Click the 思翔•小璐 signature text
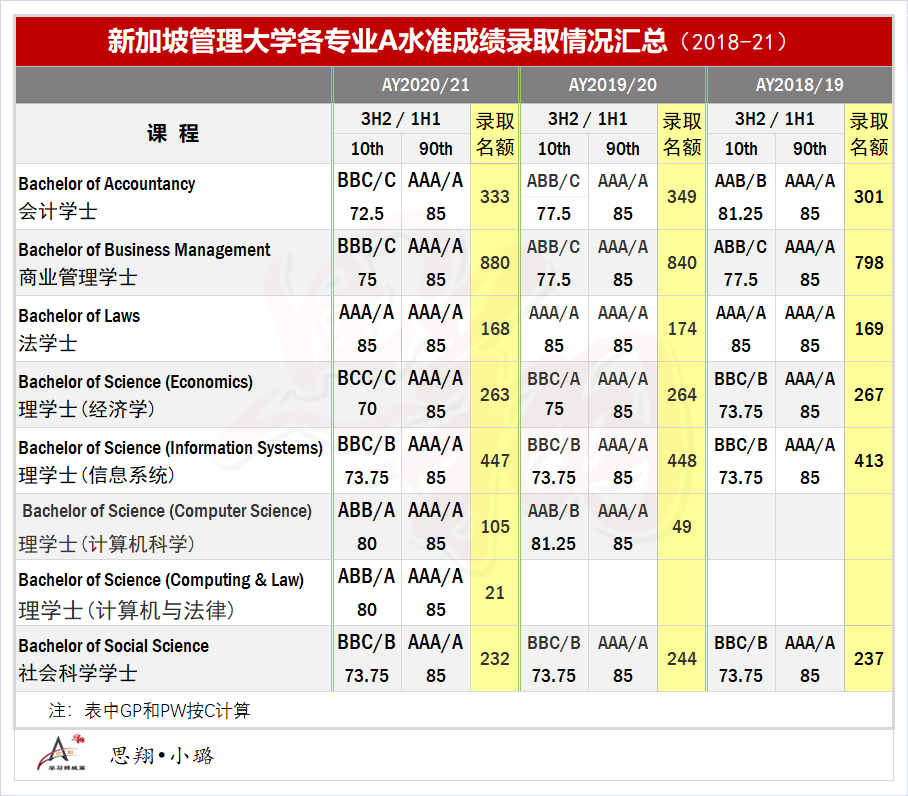 [162, 755]
